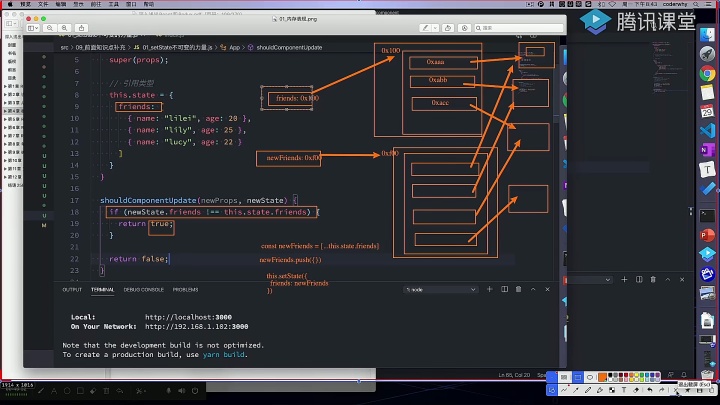Image resolution: width=720 pixels, height=405 pixels.
Task: Select the eraser tool in annotation bar
Action: tap(636, 390)
